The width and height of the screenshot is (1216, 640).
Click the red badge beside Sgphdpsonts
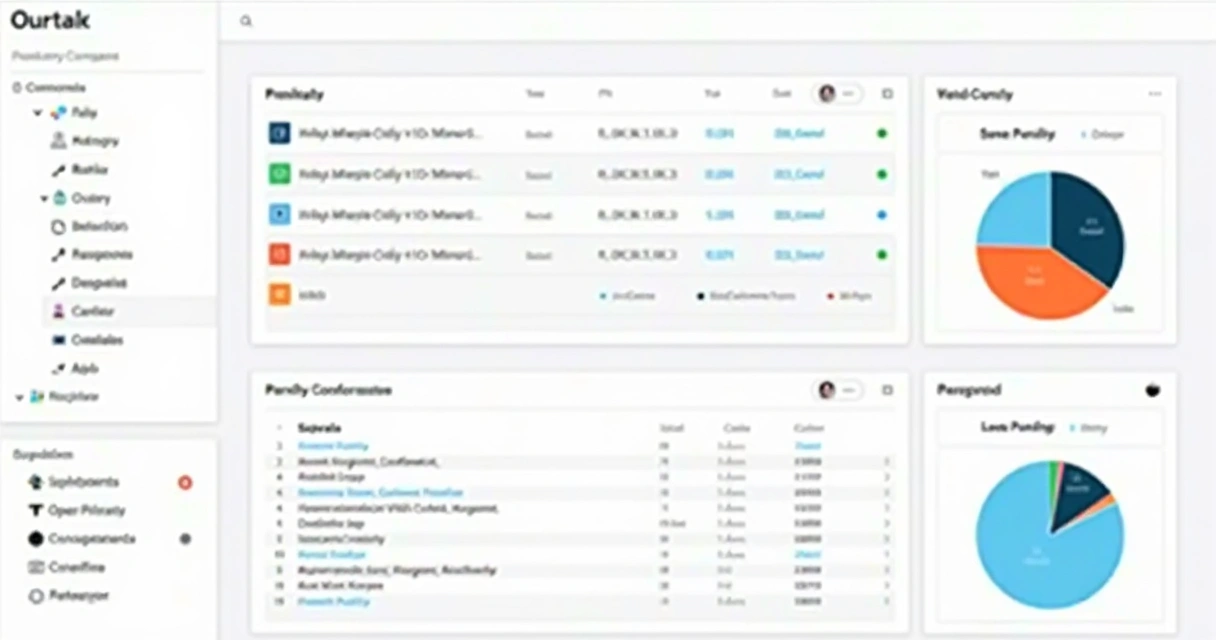(185, 482)
